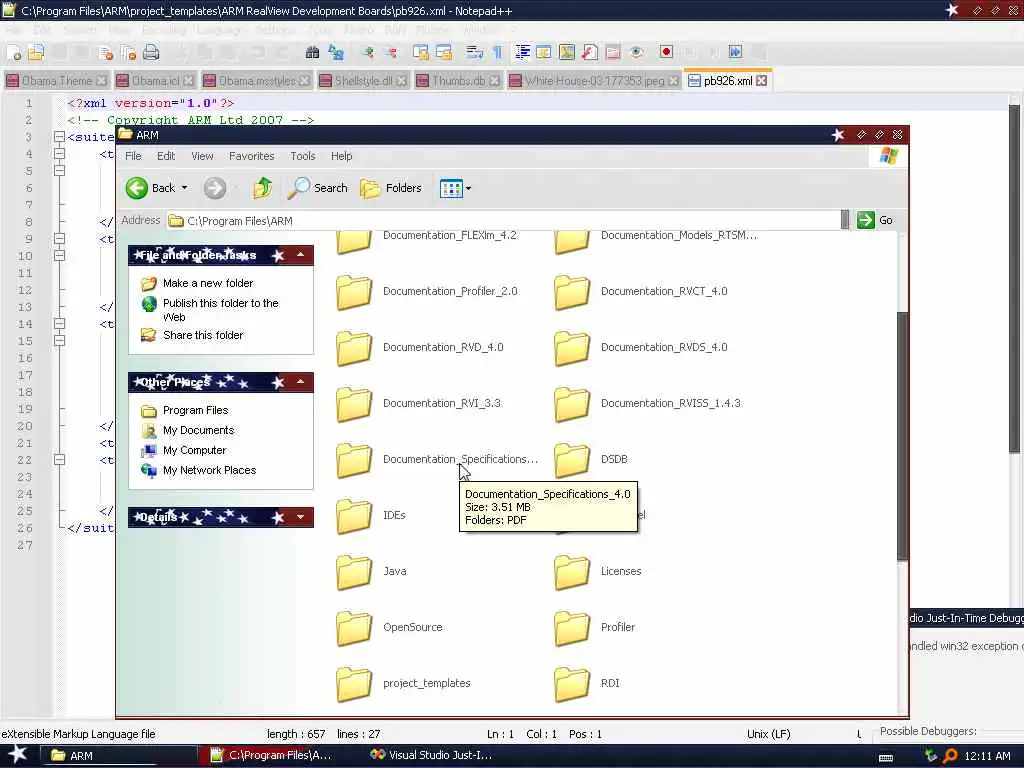The image size is (1024, 768).
Task: Click the Search button in Explorer toolbar
Action: point(317,188)
